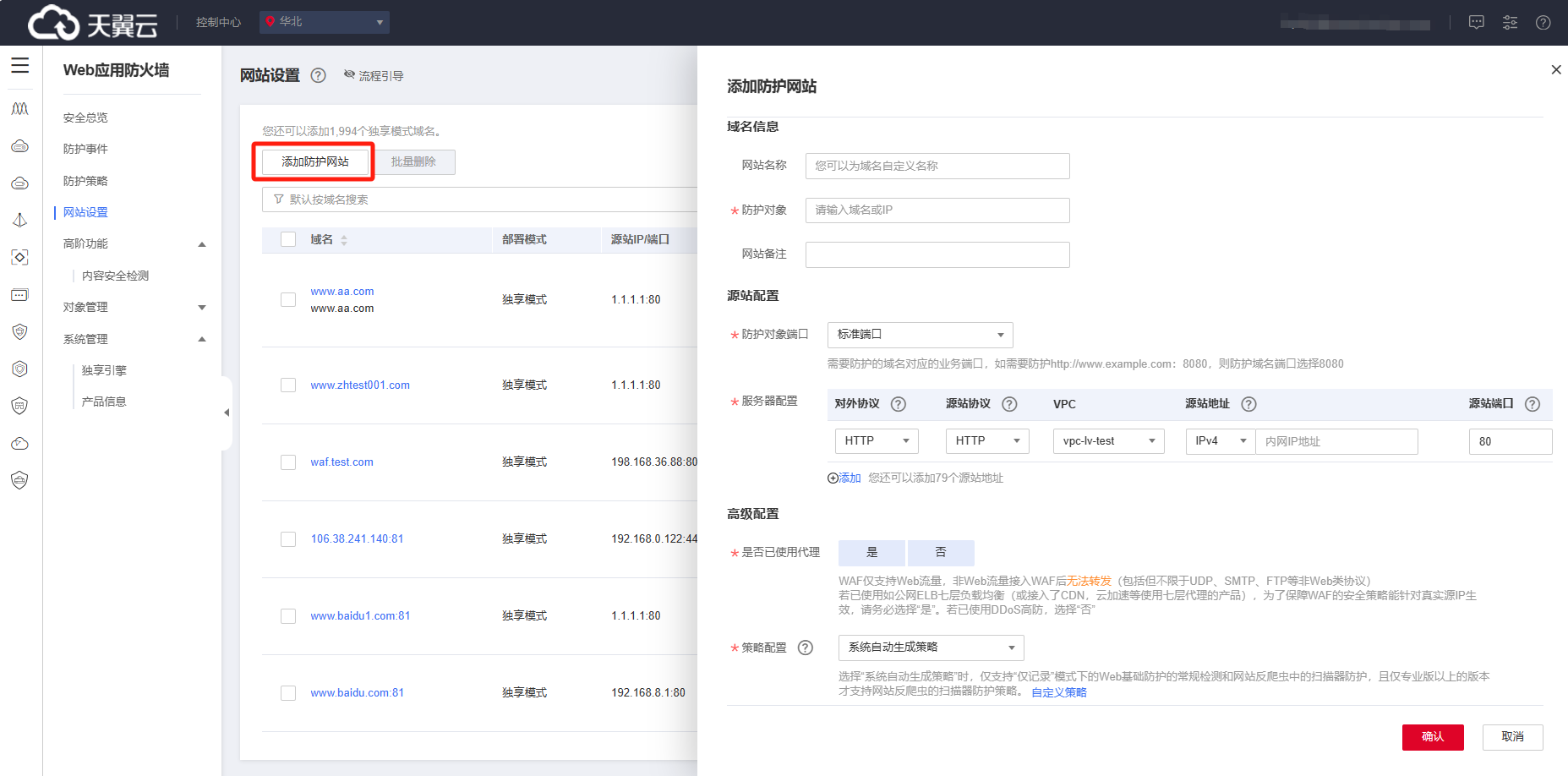Open the 防护对象端口 标准端口 dropdown
This screenshot has width=1568, height=776.
pyautogui.click(x=920, y=335)
